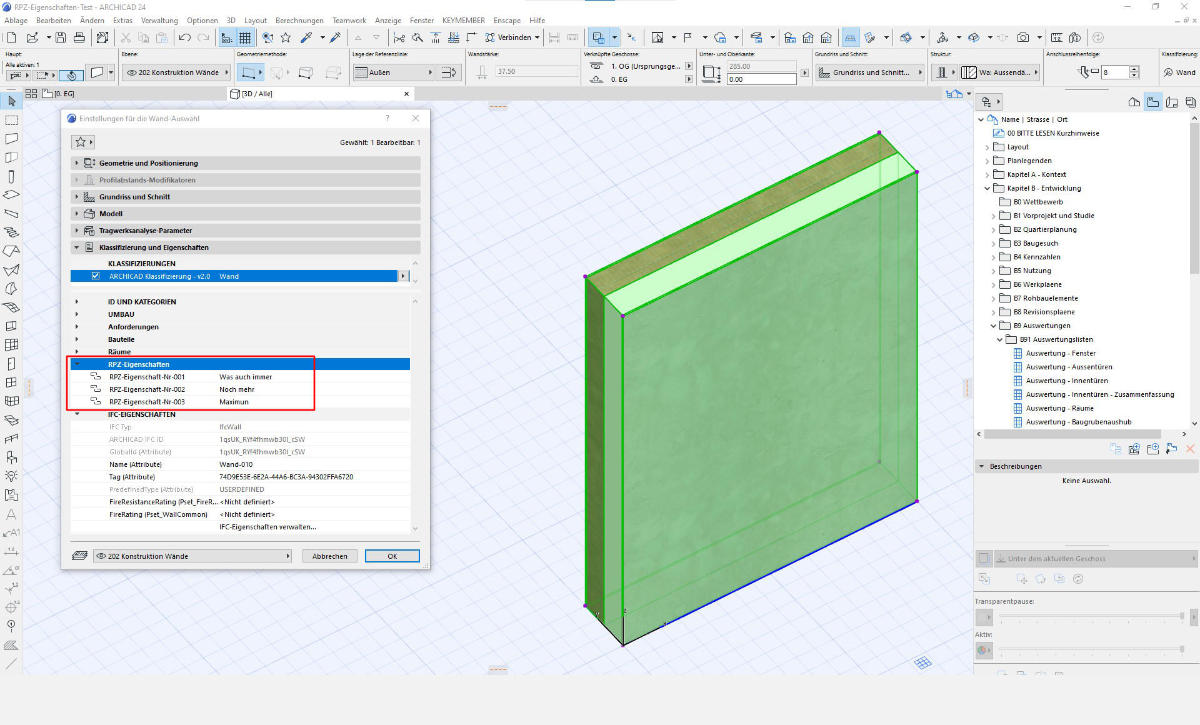The height and width of the screenshot is (725, 1200).
Task: Expand the Layout folder in Navigator
Action: click(988, 147)
